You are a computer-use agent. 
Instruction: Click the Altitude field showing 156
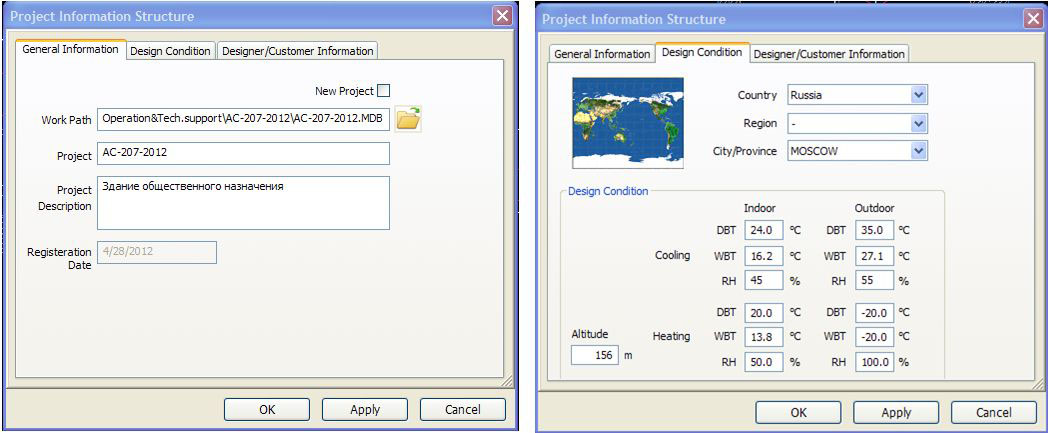pos(594,355)
